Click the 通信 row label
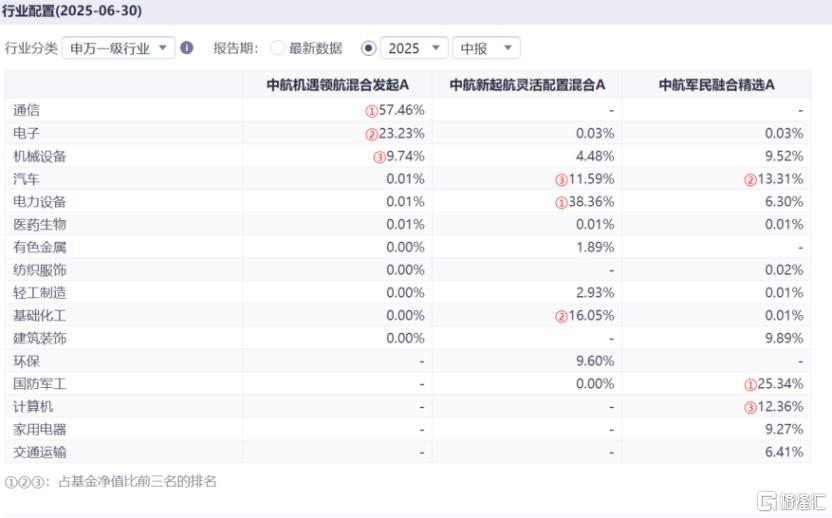 [x=26, y=110]
